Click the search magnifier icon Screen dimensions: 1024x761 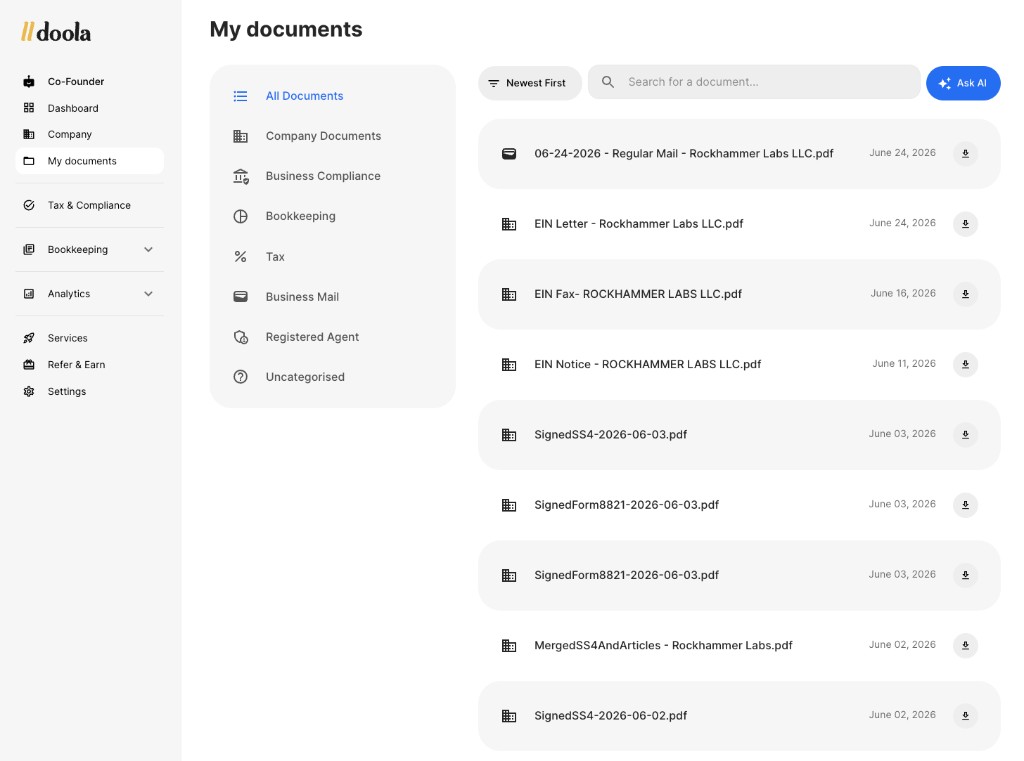[x=608, y=82]
